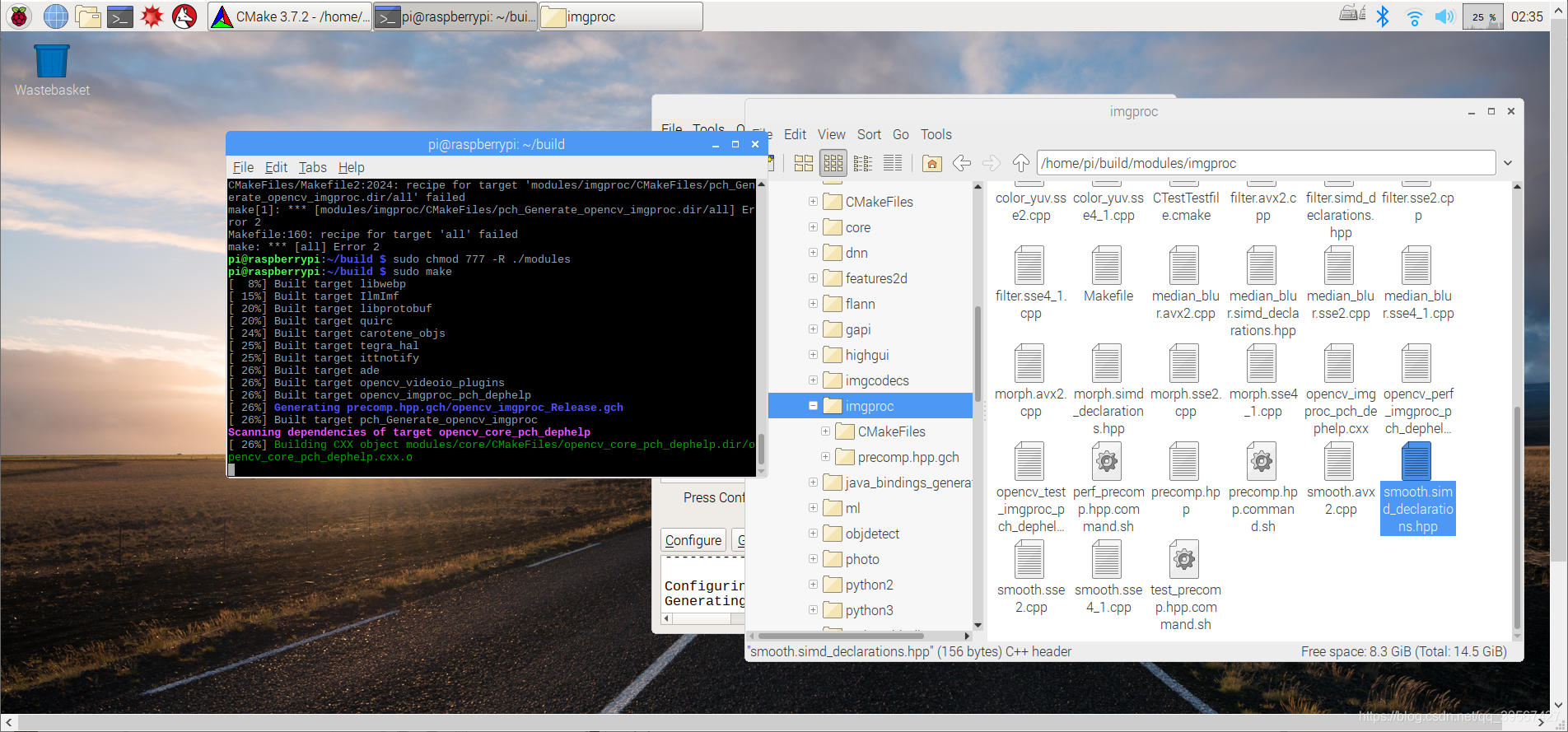
Task: Select the Makefile file icon
Action: pos(1108,275)
